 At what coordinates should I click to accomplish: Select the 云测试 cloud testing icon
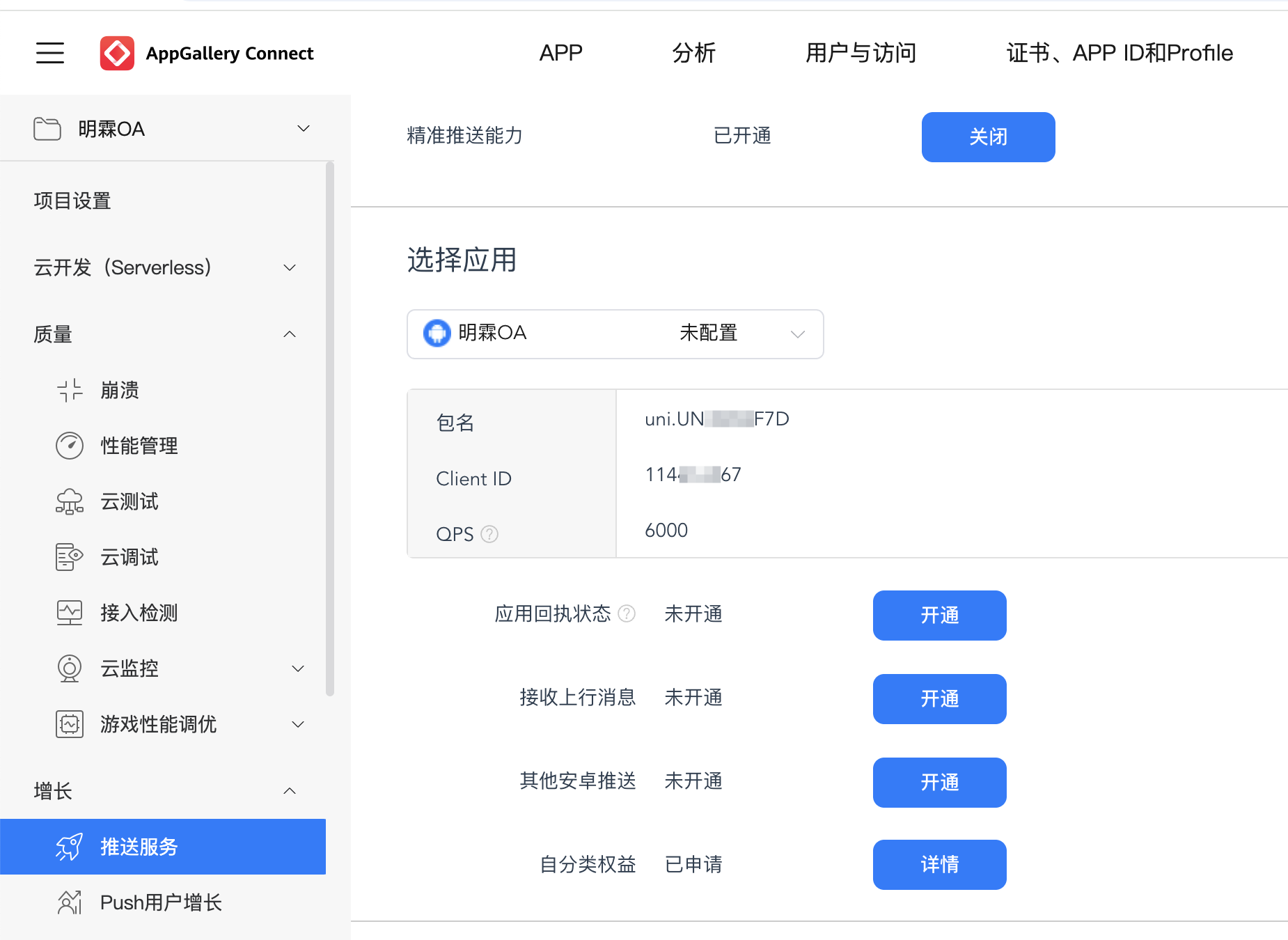pos(69,501)
